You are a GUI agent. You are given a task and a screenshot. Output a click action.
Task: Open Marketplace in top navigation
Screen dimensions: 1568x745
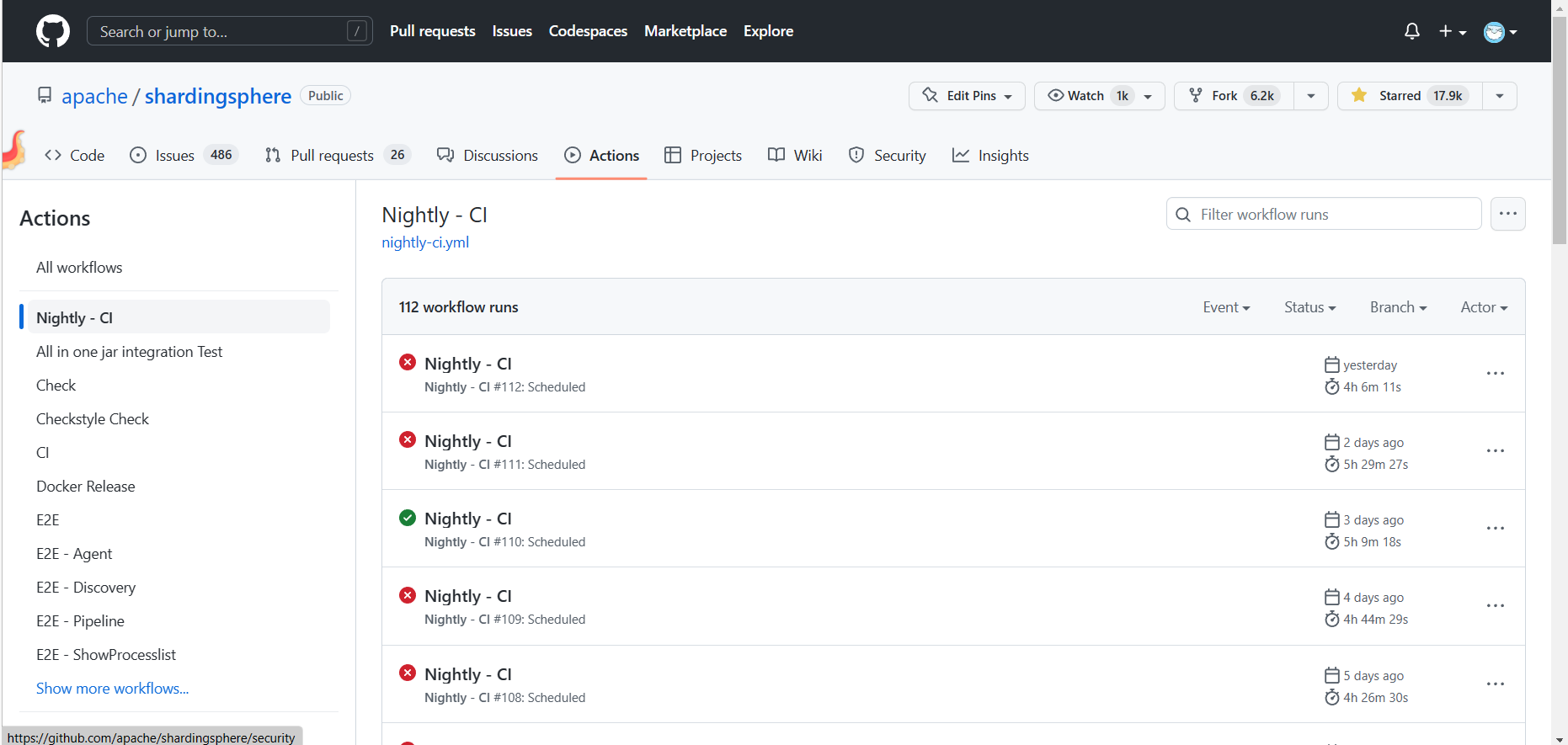click(685, 31)
